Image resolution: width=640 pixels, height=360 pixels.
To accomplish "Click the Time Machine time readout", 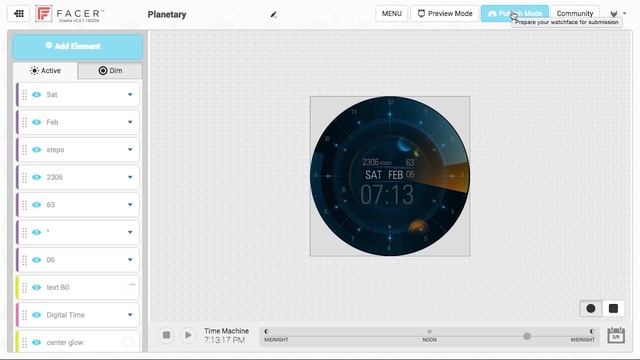I will [x=224, y=340].
